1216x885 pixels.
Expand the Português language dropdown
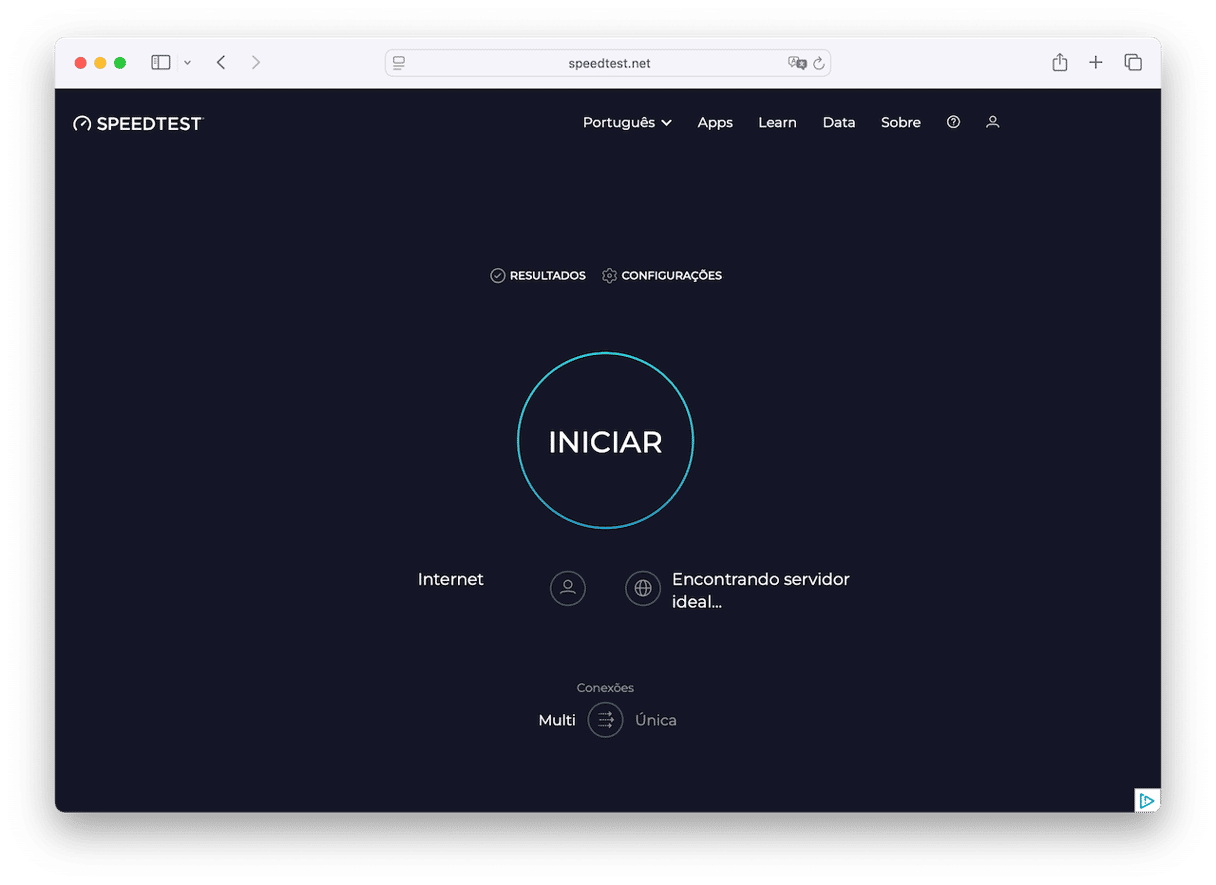pyautogui.click(x=627, y=122)
